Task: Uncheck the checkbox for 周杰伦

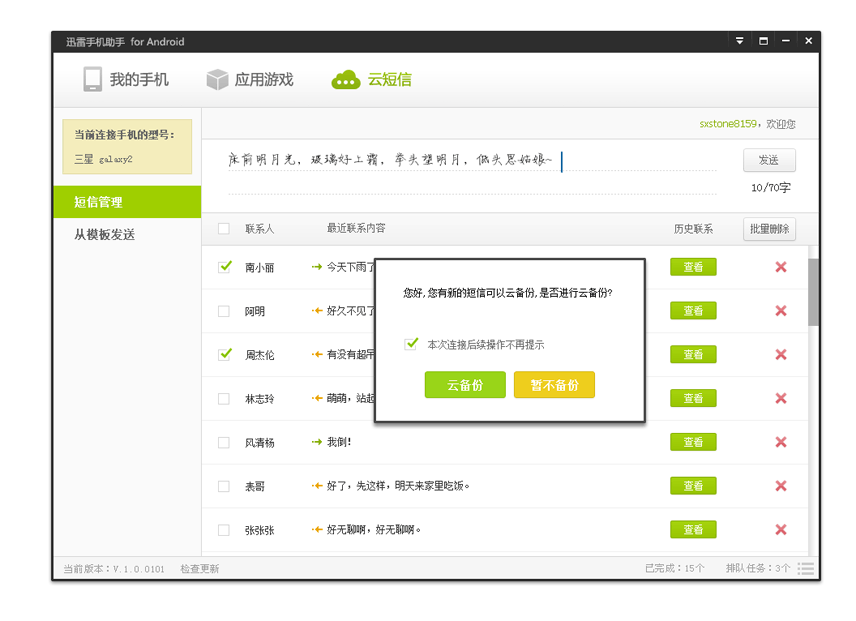Action: pyautogui.click(x=224, y=354)
